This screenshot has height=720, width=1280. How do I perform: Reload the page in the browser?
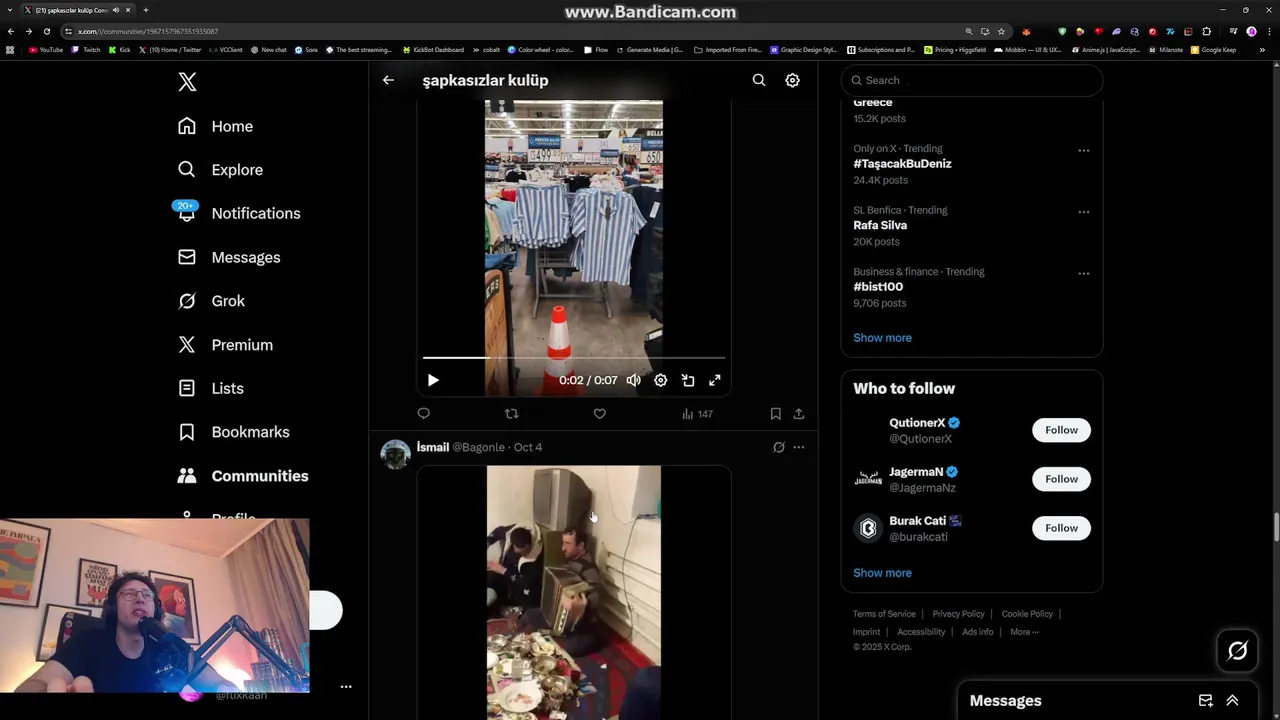point(46,31)
